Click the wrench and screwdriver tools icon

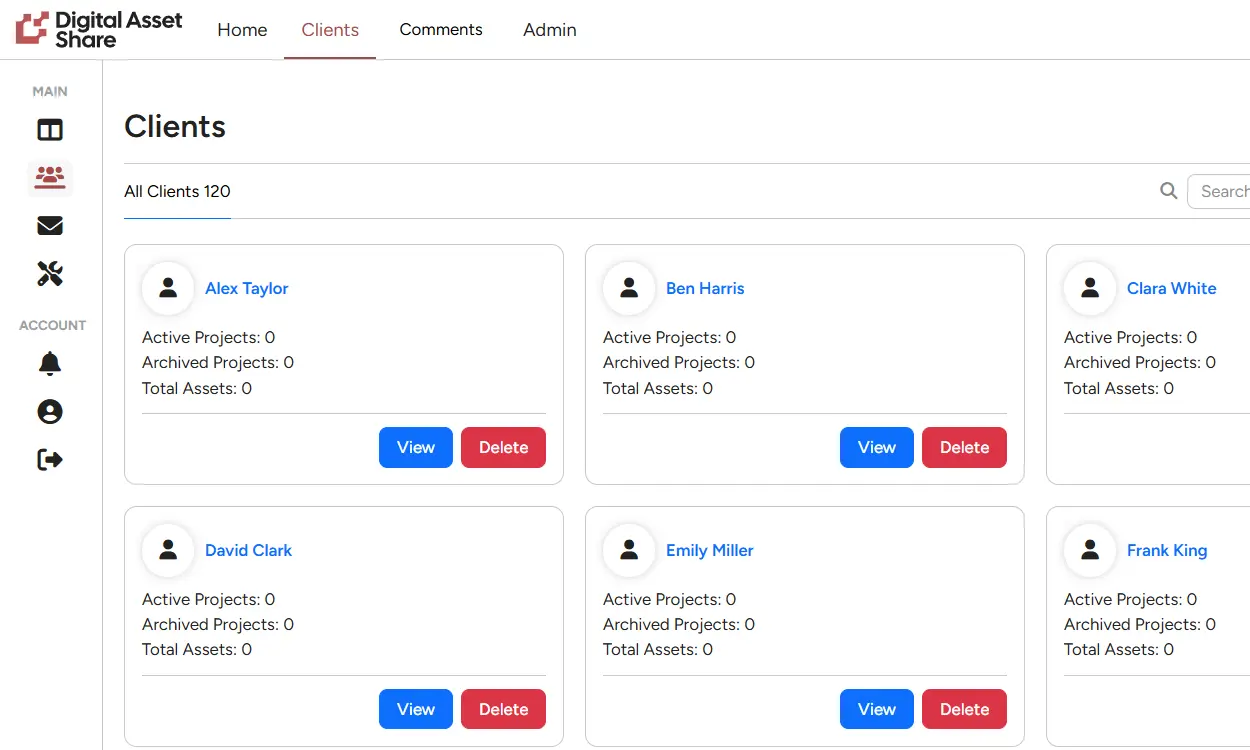coord(50,274)
